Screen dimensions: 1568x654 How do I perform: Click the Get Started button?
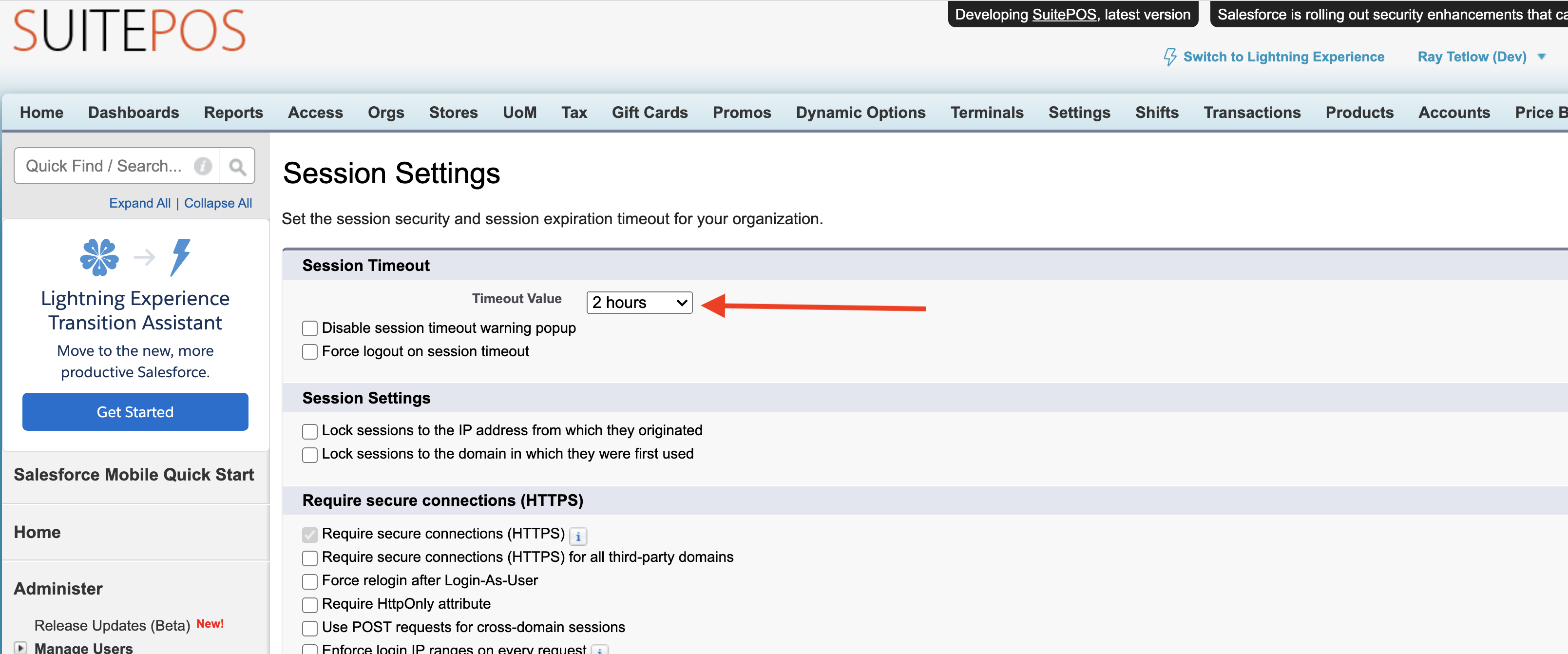[135, 412]
